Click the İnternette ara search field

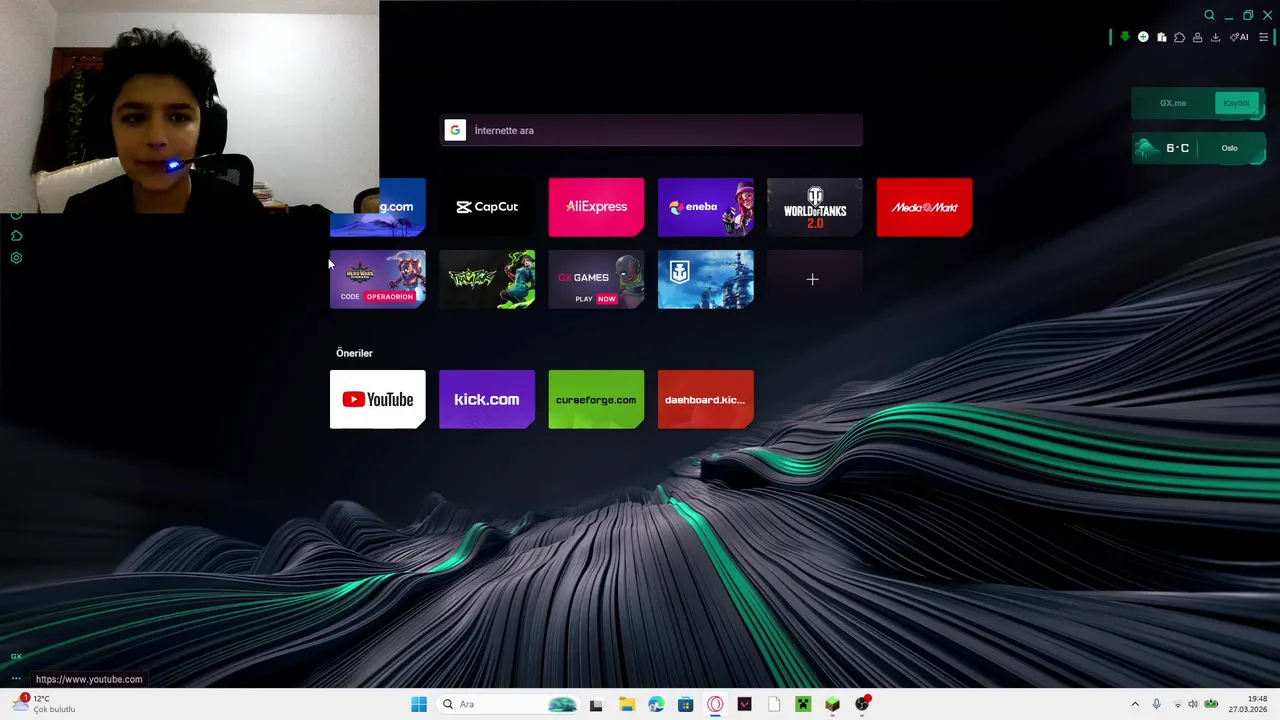[651, 130]
